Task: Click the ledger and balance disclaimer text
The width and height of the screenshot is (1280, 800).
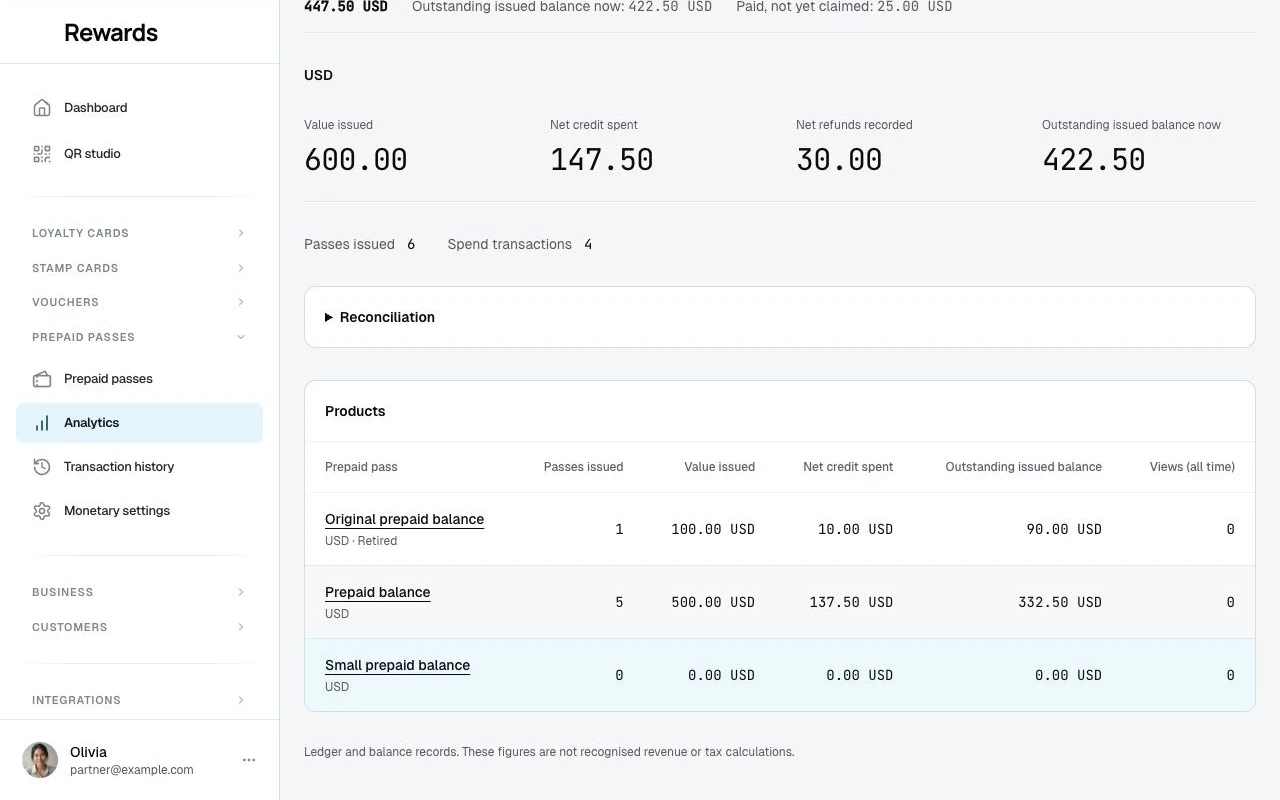Action: 549,752
